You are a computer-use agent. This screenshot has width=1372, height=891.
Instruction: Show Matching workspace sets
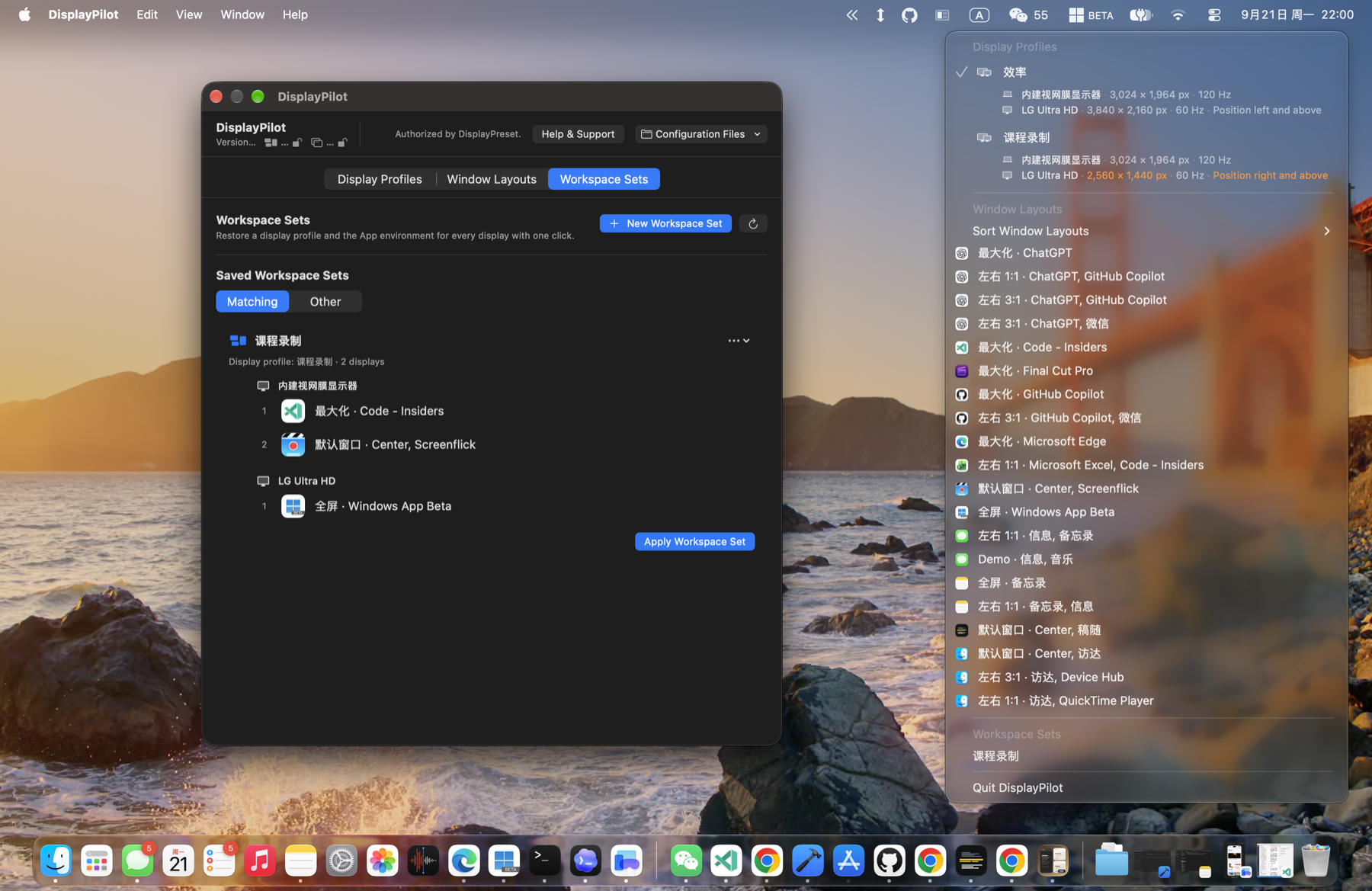(x=252, y=302)
